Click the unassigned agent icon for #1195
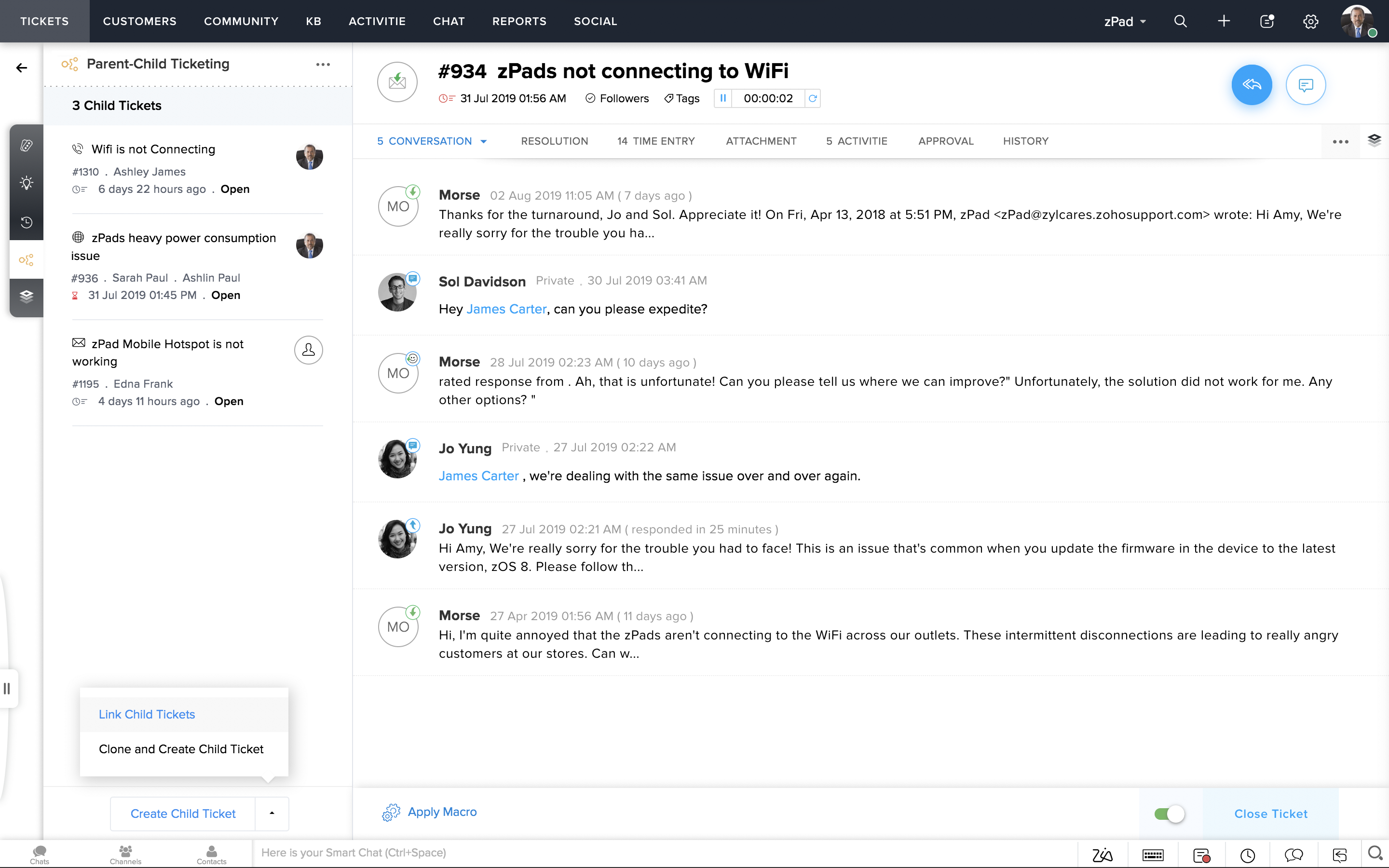Screen dimensions: 1389x868 [x=309, y=350]
